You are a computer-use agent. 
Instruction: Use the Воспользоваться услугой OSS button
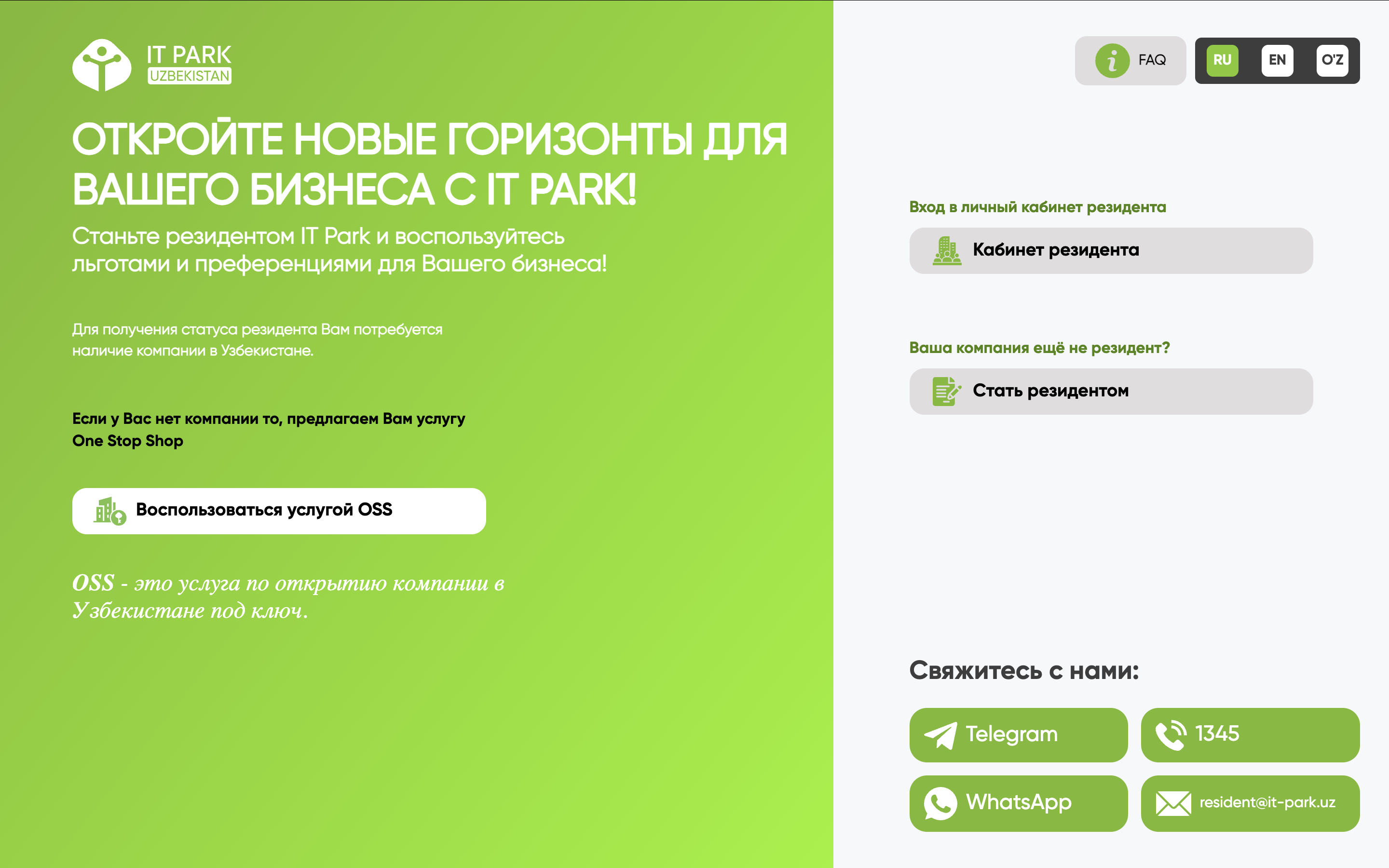point(279,511)
